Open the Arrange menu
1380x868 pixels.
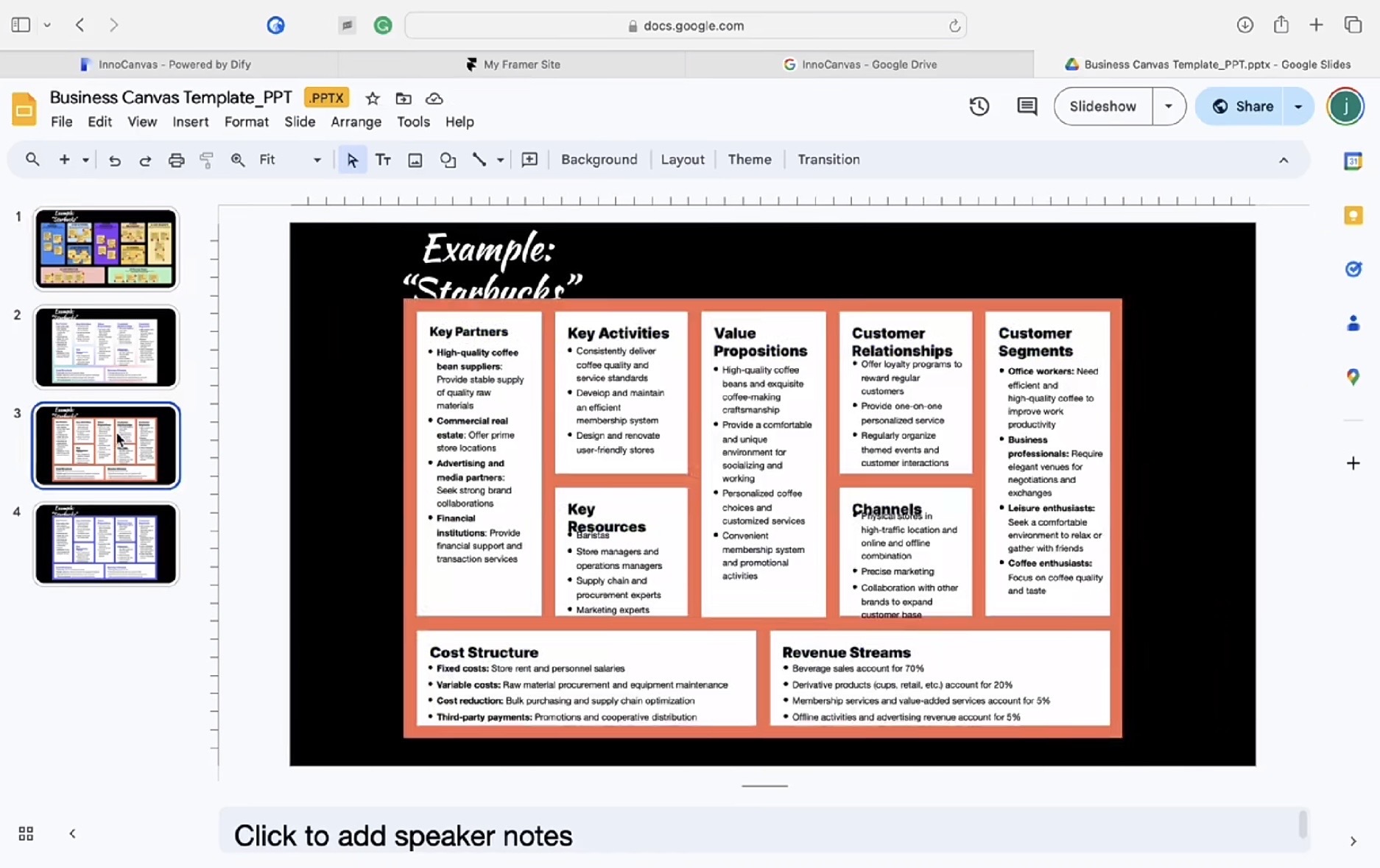coord(356,121)
